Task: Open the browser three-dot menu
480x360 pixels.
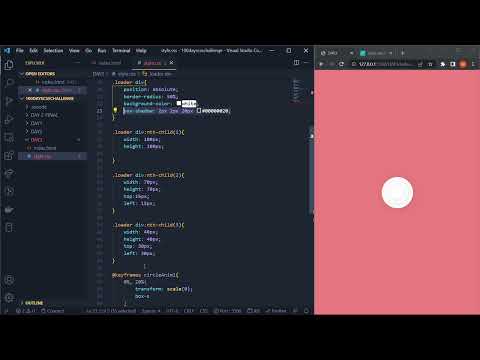Action: point(474,64)
